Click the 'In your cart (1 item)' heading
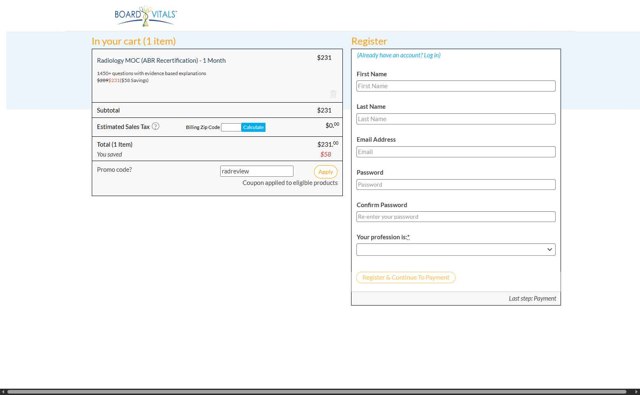 coord(134,41)
